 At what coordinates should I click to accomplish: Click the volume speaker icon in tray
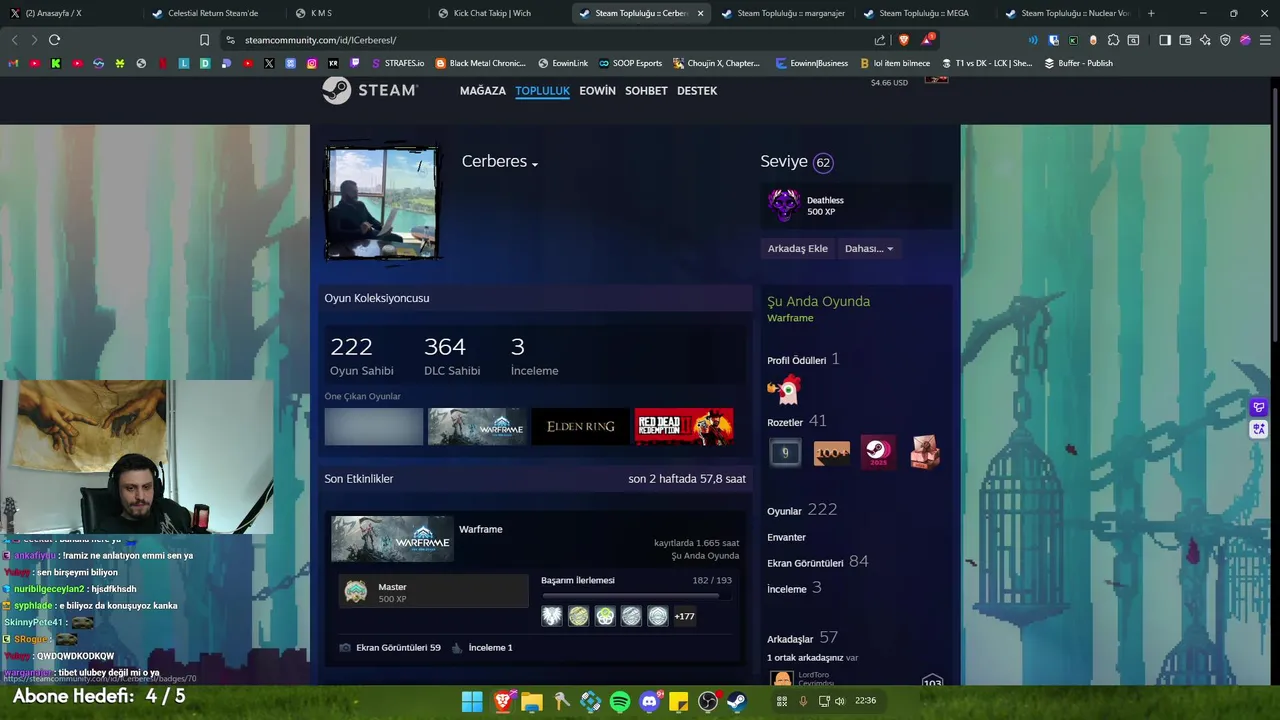click(840, 701)
